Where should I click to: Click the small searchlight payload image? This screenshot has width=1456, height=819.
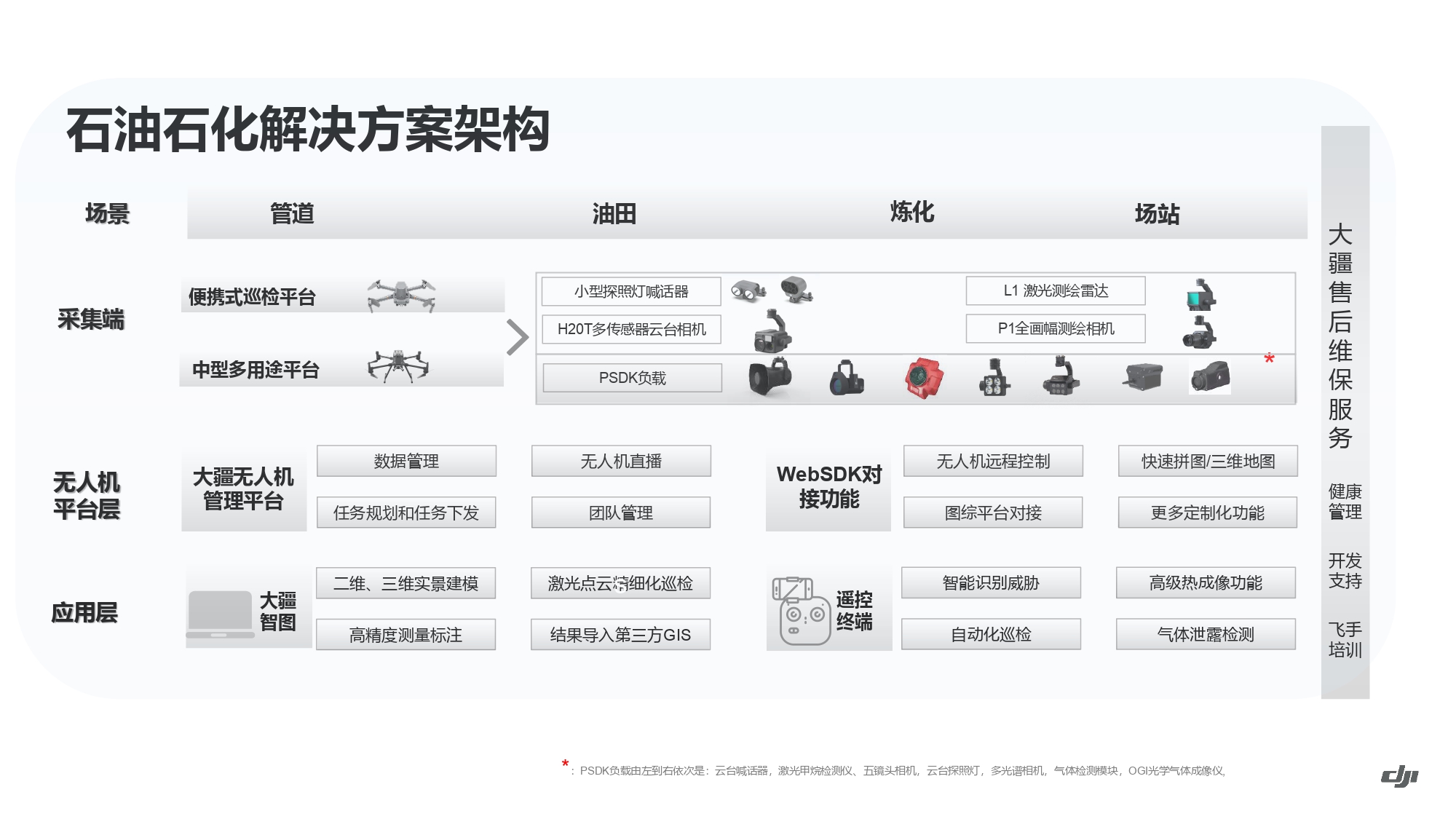point(748,290)
